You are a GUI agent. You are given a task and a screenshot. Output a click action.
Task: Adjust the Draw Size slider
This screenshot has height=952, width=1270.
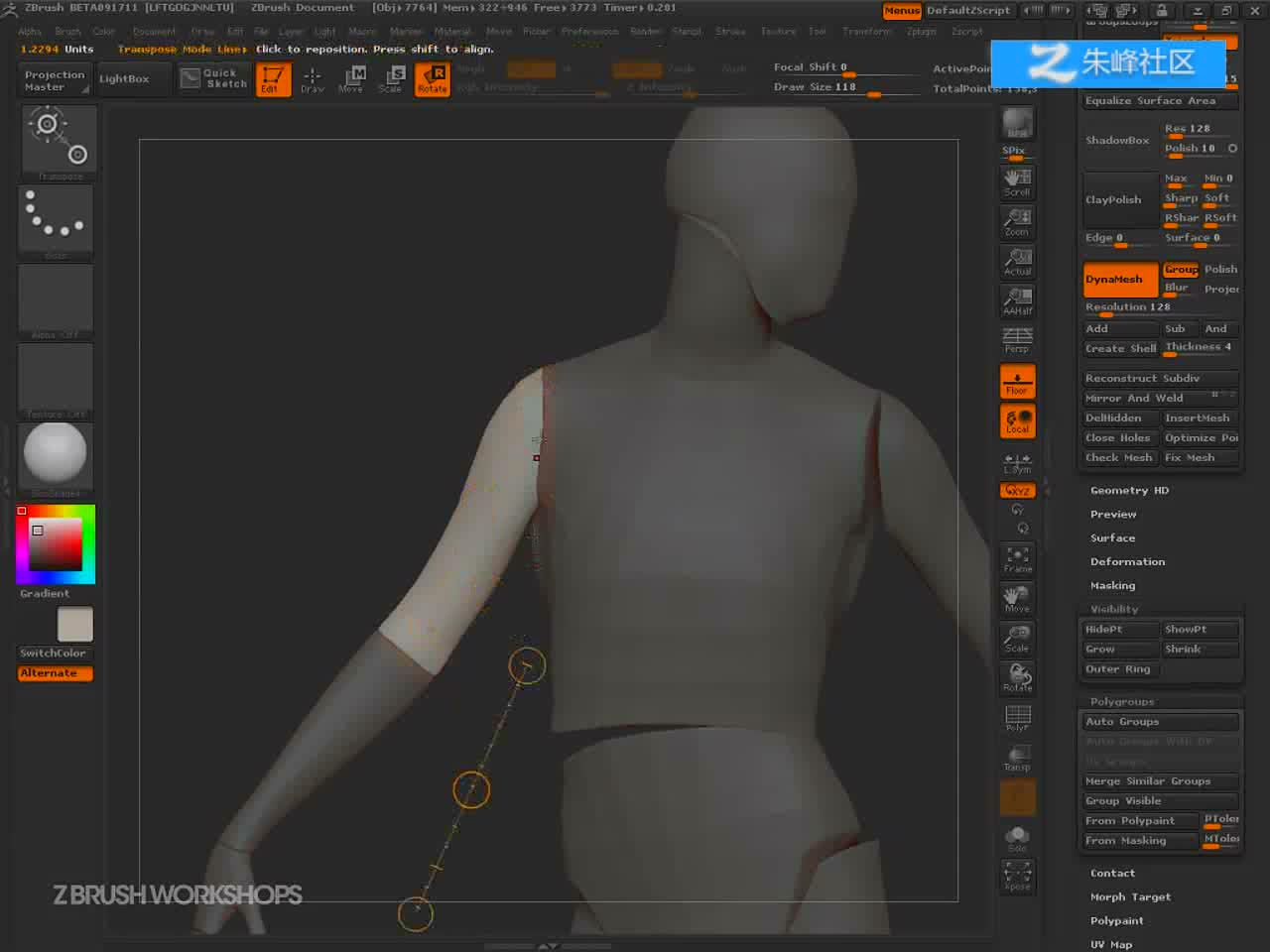846,87
